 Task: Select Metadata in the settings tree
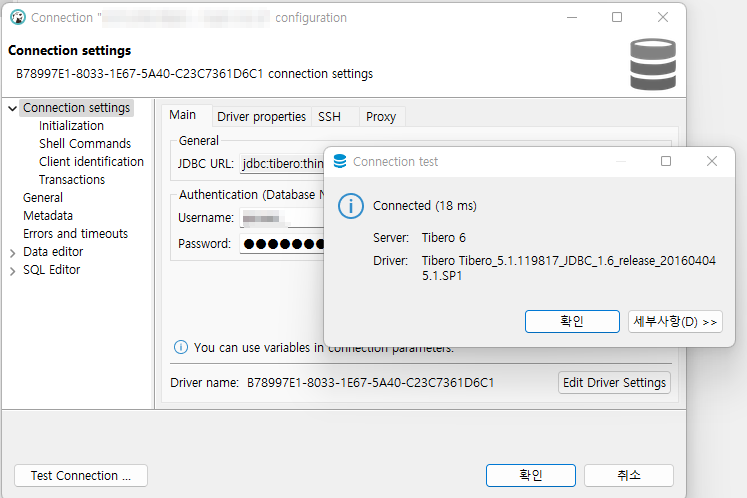click(x=48, y=216)
